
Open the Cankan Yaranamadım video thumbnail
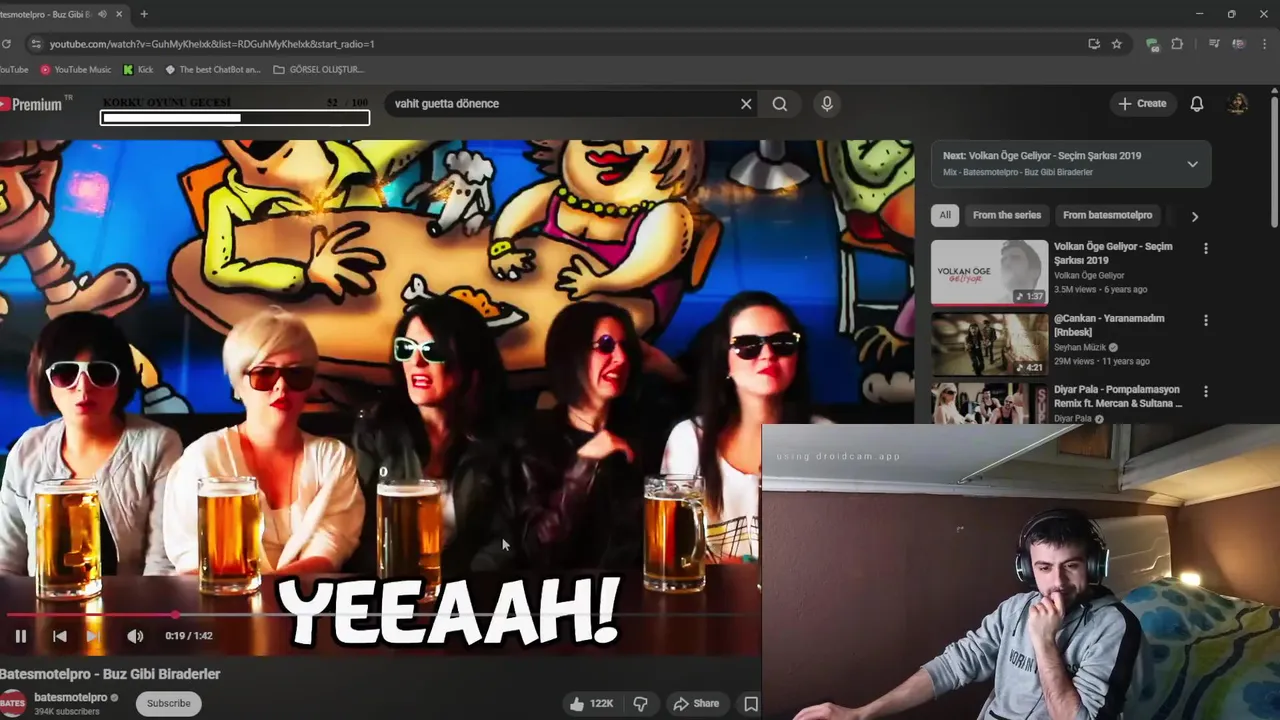click(989, 344)
